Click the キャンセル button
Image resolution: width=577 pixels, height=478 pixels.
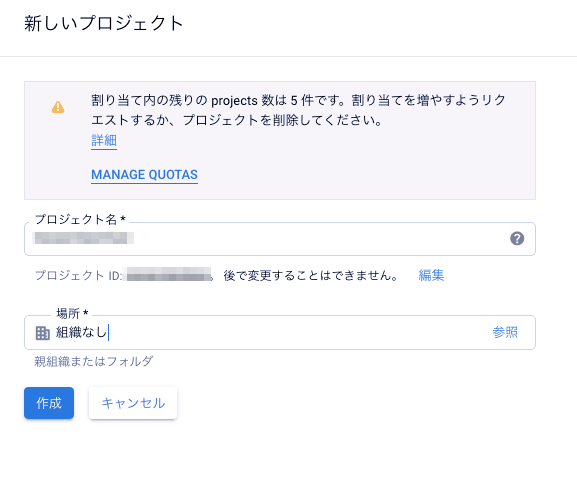tap(133, 403)
